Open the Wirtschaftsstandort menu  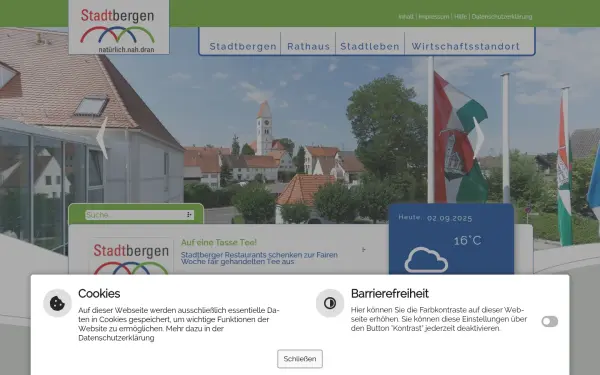466,46
